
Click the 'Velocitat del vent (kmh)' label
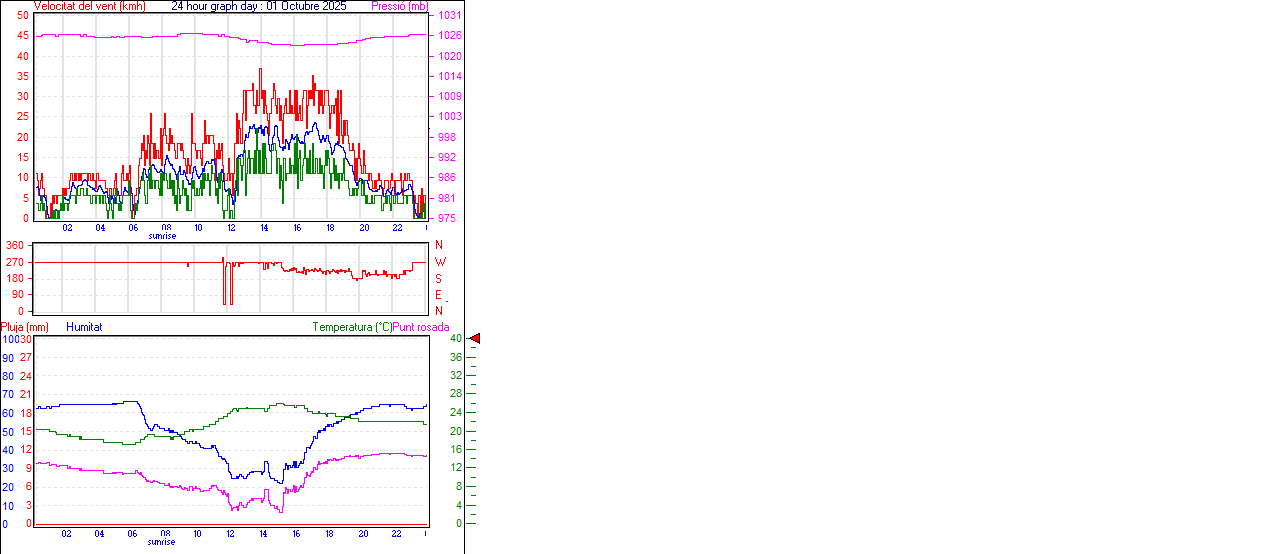click(x=89, y=6)
